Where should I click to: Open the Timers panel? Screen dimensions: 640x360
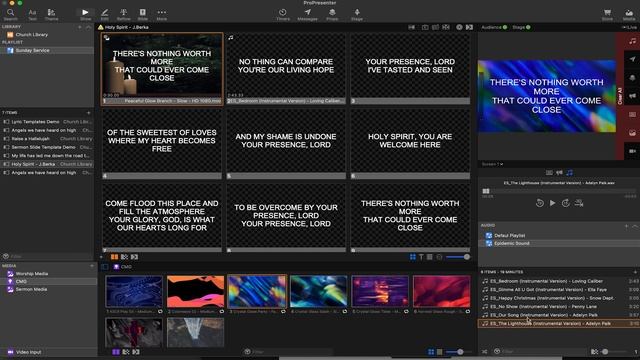click(282, 14)
